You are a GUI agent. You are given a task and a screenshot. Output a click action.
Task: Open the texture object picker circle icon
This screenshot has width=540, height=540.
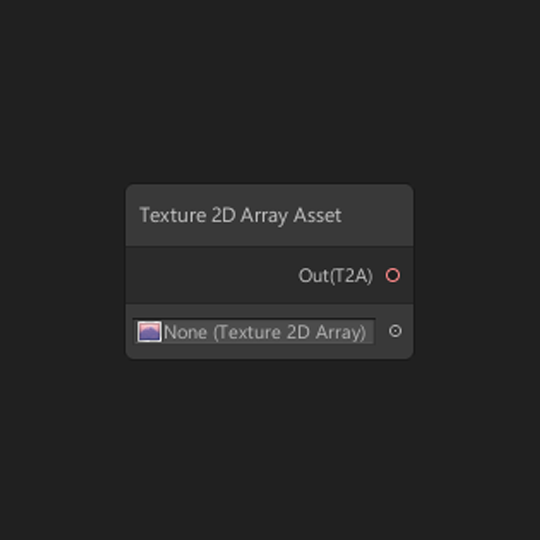point(395,331)
